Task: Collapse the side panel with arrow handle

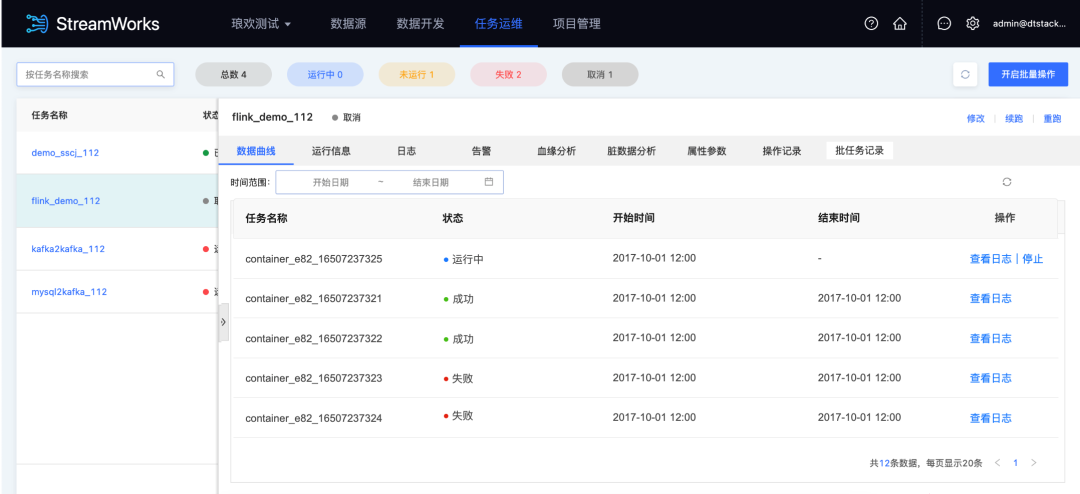Action: [x=223, y=322]
